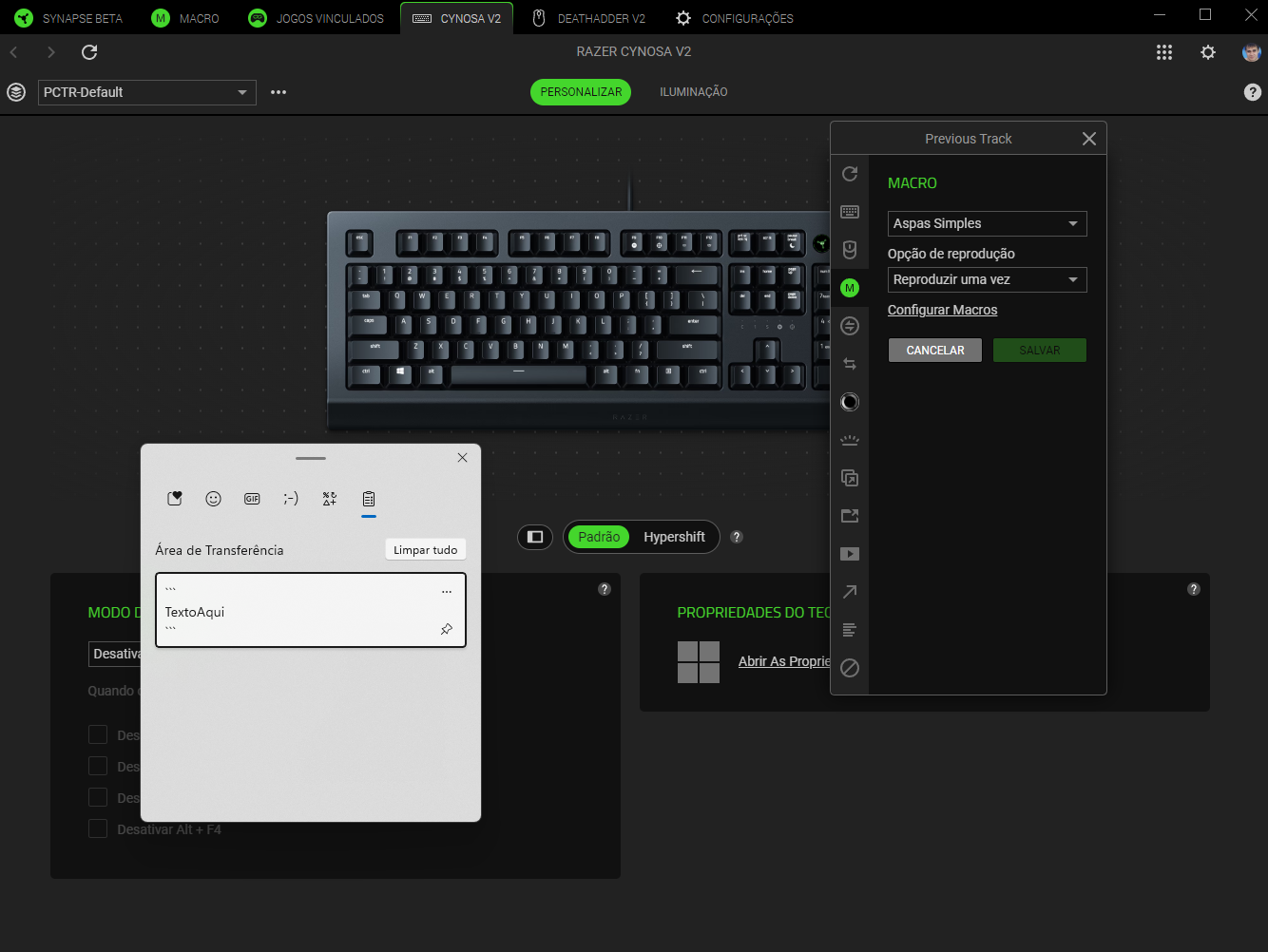Image resolution: width=1268 pixels, height=952 pixels.
Task: Open the Inter-device function icon
Action: 850,326
